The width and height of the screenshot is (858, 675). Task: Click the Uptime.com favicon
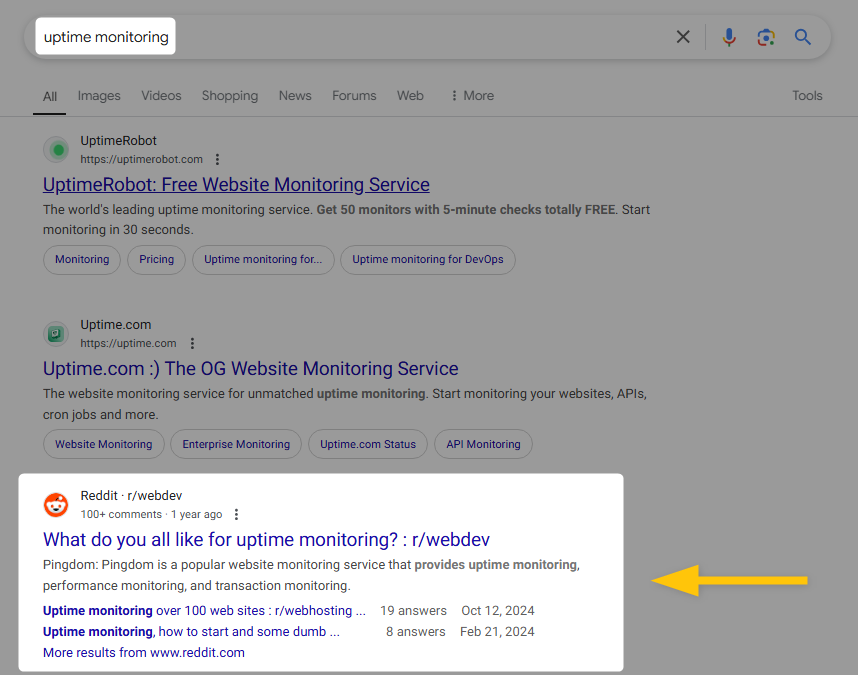tap(56, 334)
